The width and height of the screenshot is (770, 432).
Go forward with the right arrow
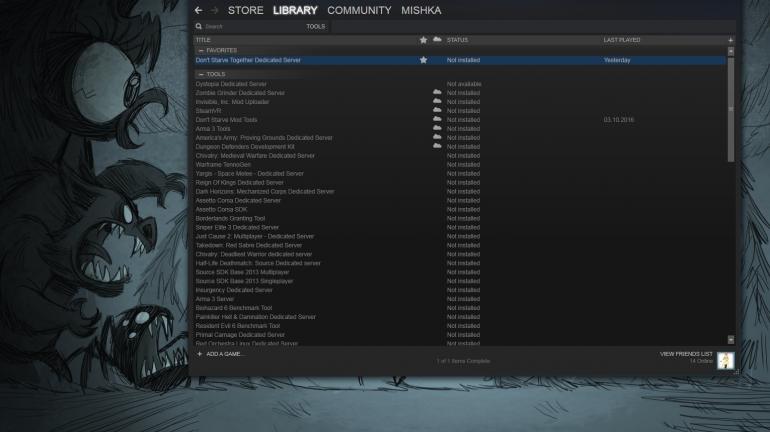pyautogui.click(x=214, y=10)
